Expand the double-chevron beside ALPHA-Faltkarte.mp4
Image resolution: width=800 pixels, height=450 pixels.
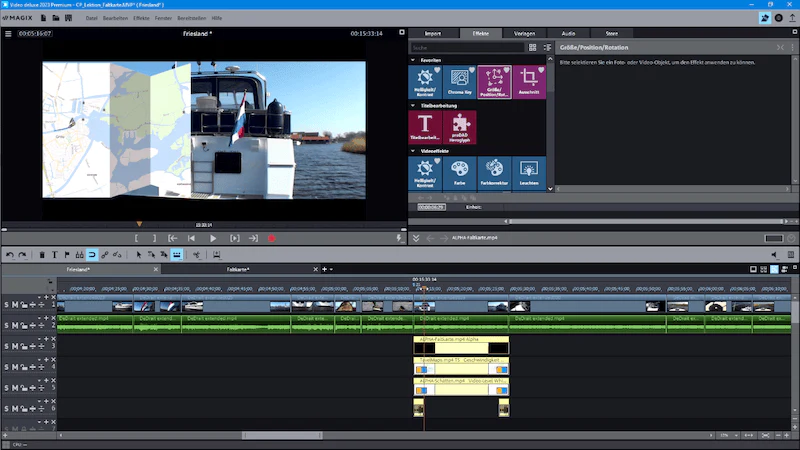416,238
